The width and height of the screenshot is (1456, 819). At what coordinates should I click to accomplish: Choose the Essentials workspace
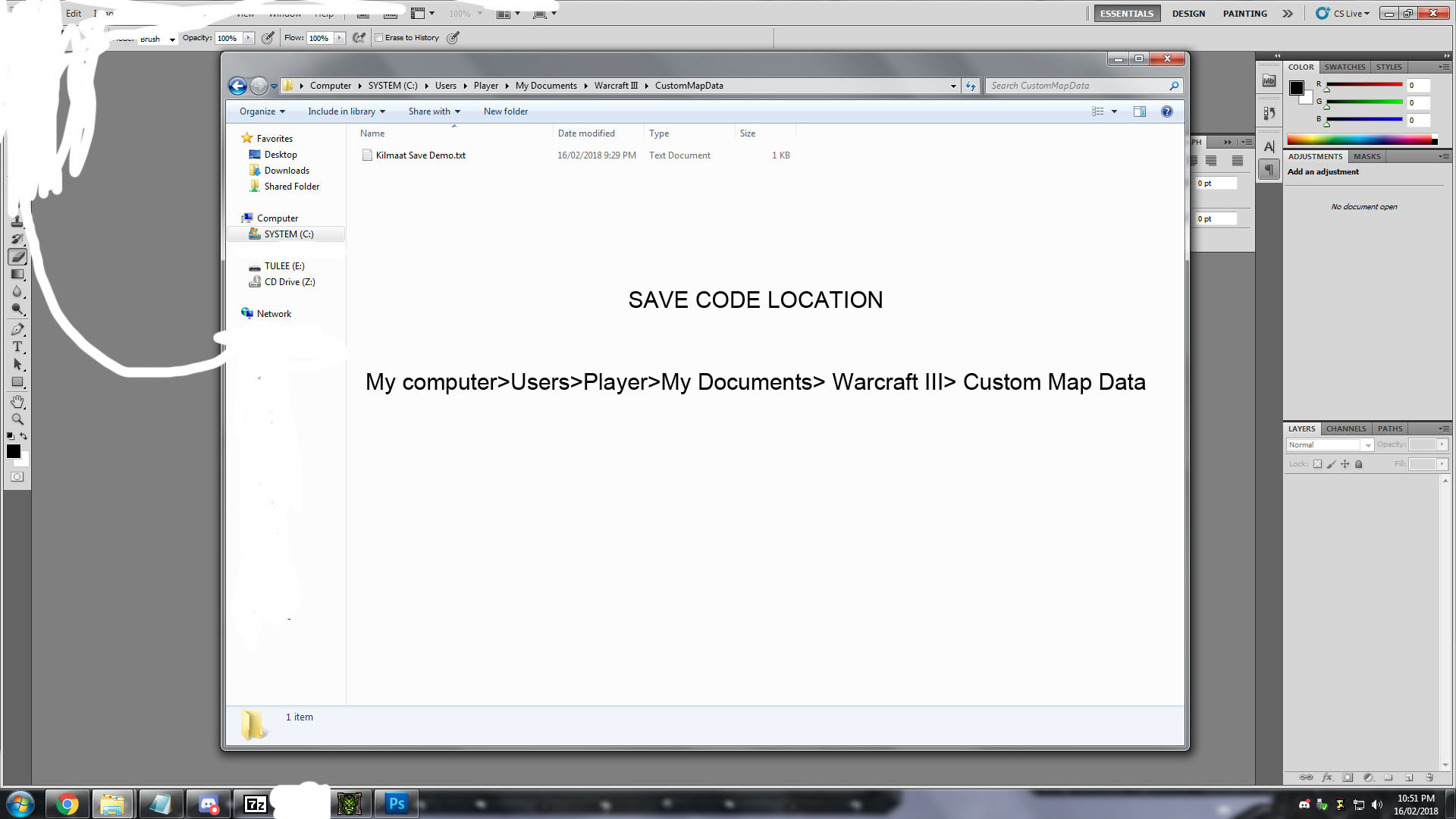(x=1127, y=14)
